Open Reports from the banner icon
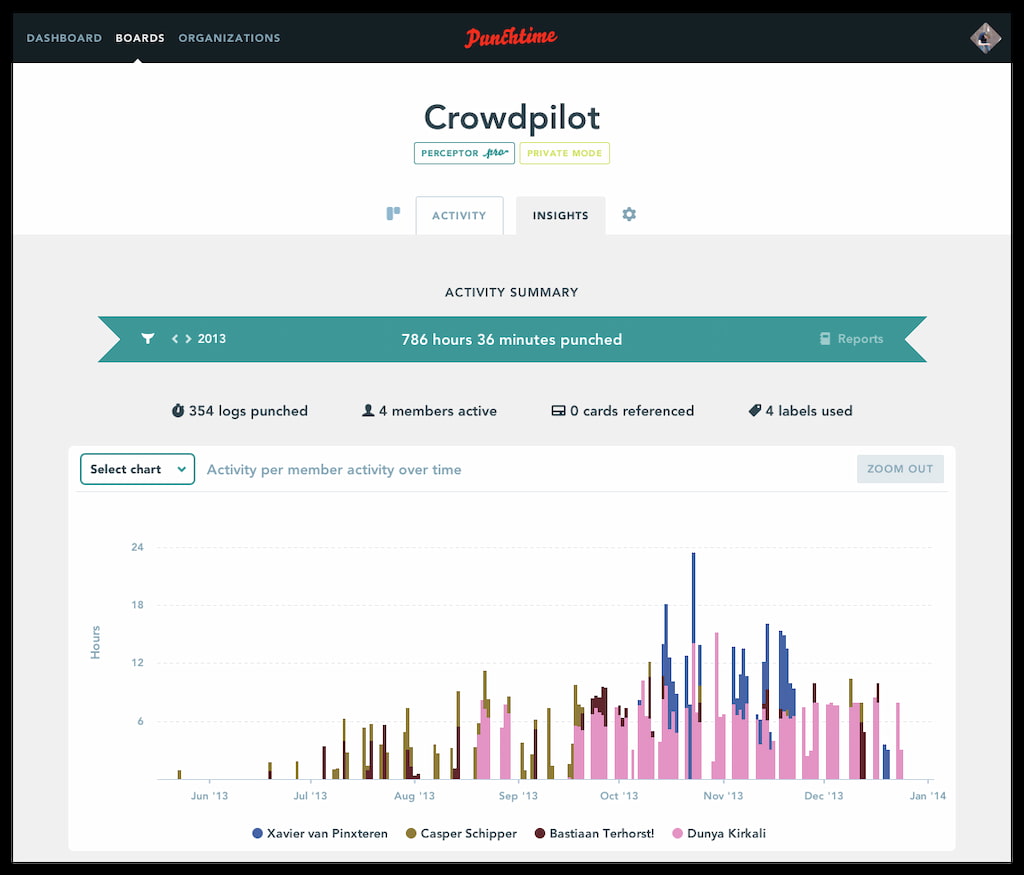 pyautogui.click(x=849, y=339)
